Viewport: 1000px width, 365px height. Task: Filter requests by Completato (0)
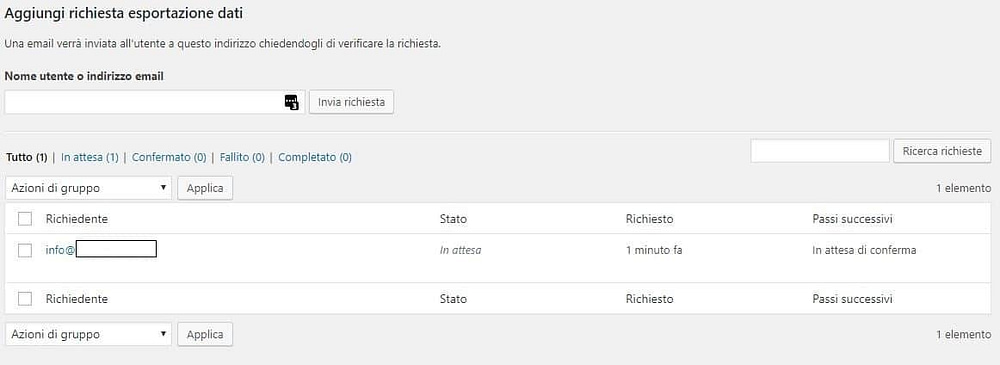315,157
